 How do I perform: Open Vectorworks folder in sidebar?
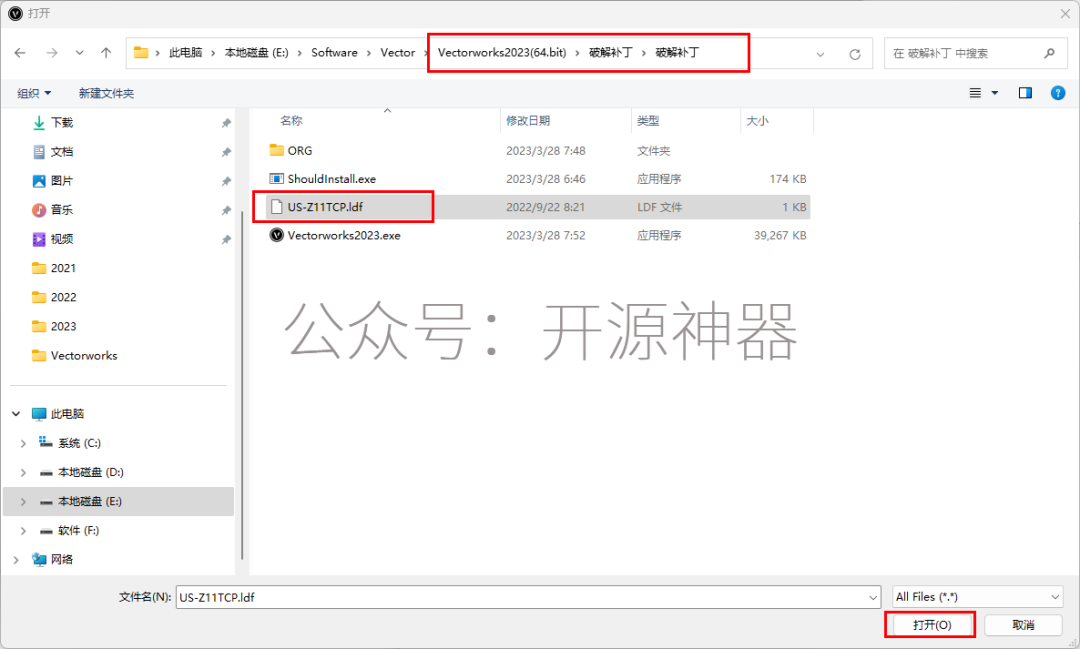(83, 356)
